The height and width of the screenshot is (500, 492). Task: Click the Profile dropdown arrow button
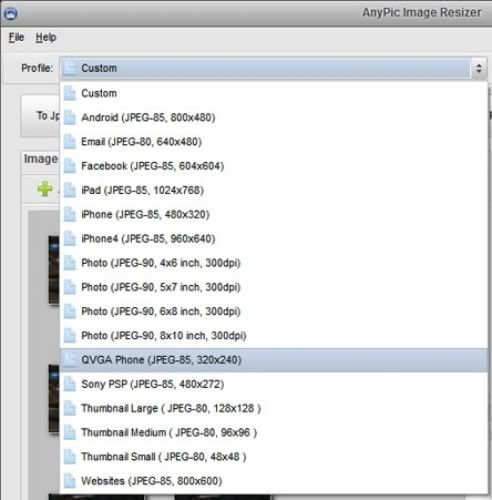pos(479,68)
